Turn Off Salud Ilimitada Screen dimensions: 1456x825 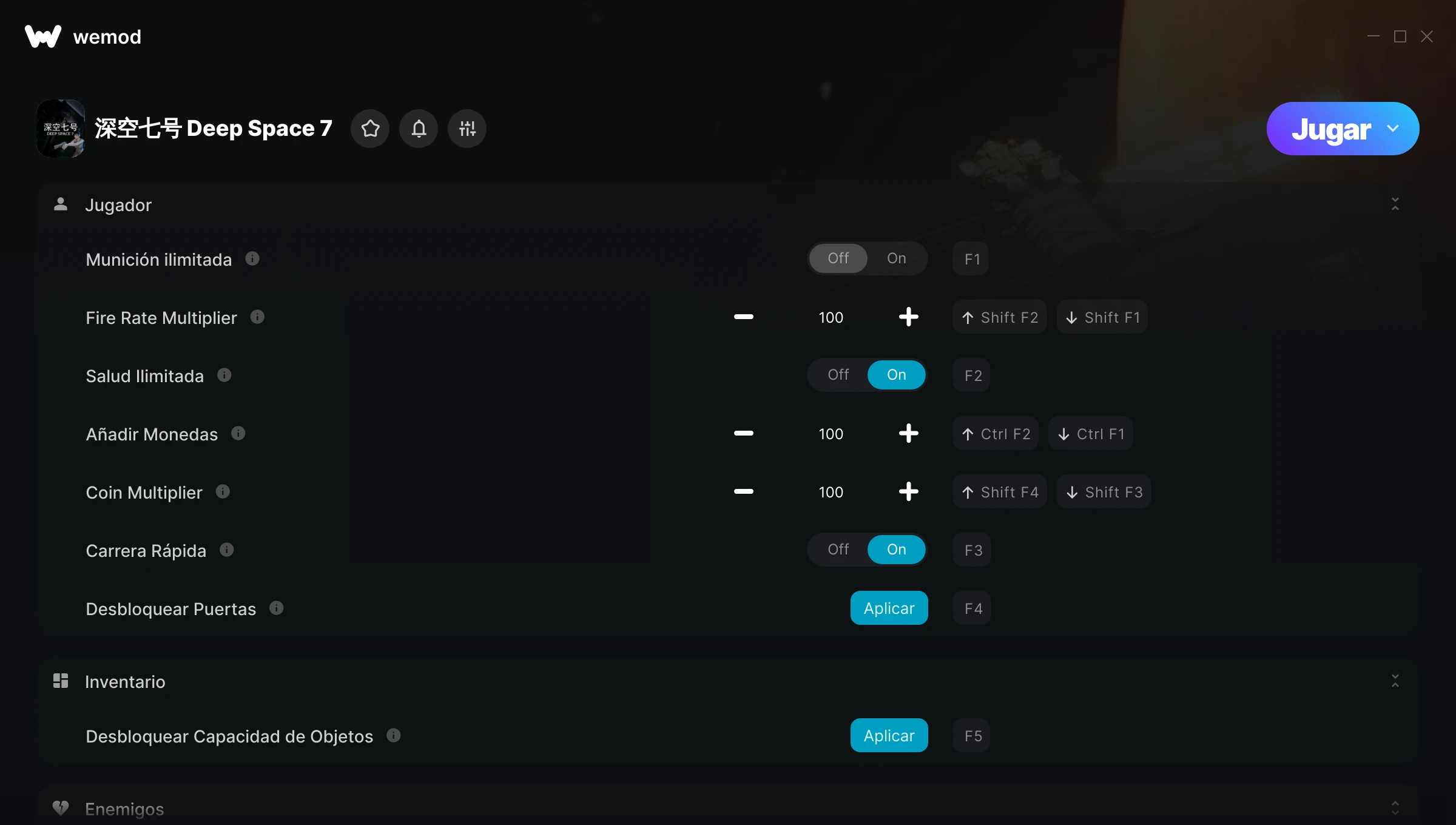click(x=838, y=375)
